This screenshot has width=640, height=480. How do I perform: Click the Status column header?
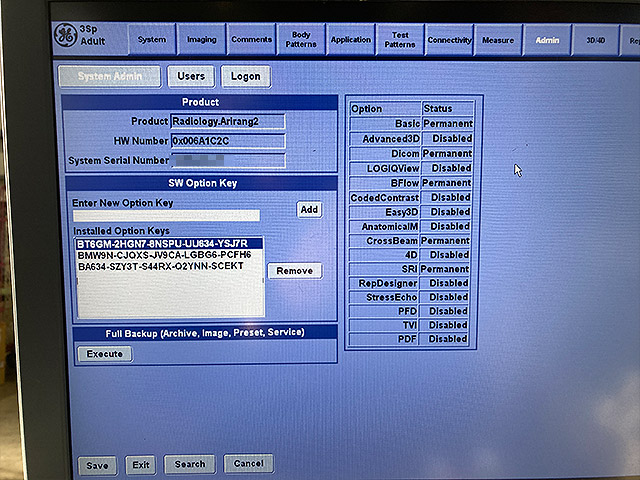[x=448, y=109]
